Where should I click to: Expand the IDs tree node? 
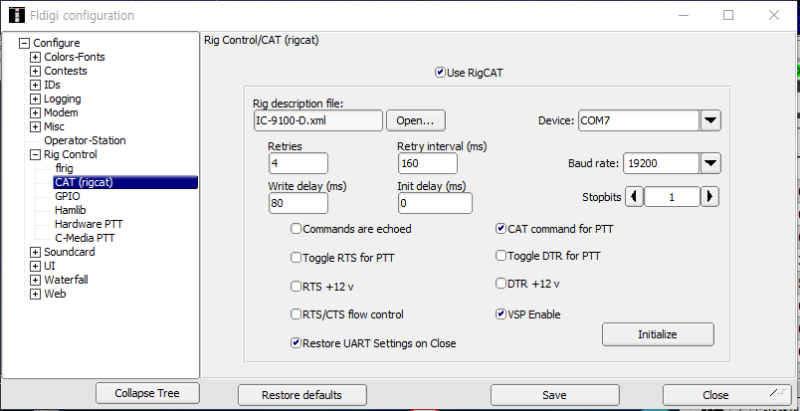(35, 85)
